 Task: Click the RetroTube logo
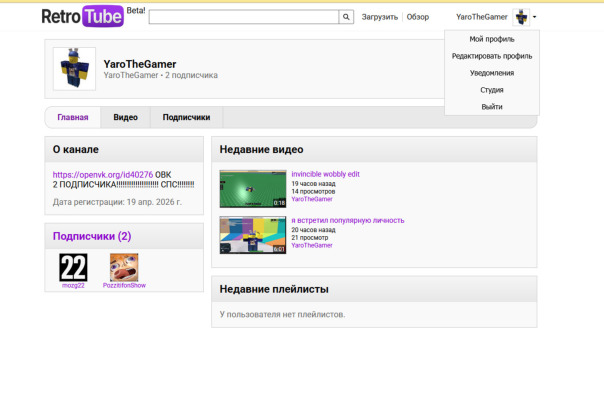(82, 16)
